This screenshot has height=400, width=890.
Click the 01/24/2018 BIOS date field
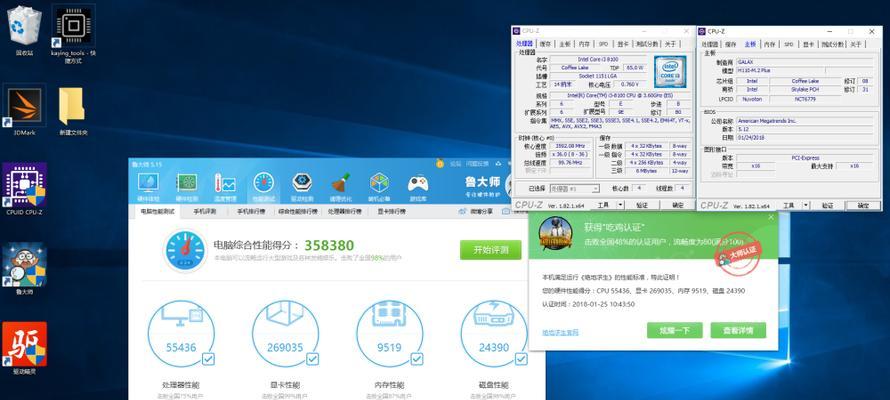804,137
